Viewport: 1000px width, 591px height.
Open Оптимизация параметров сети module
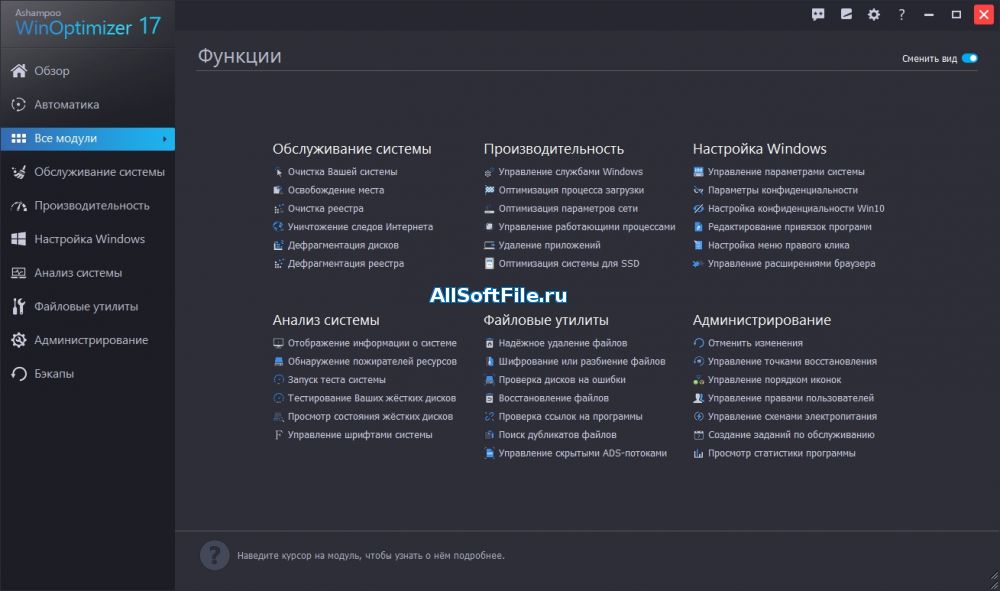click(568, 208)
